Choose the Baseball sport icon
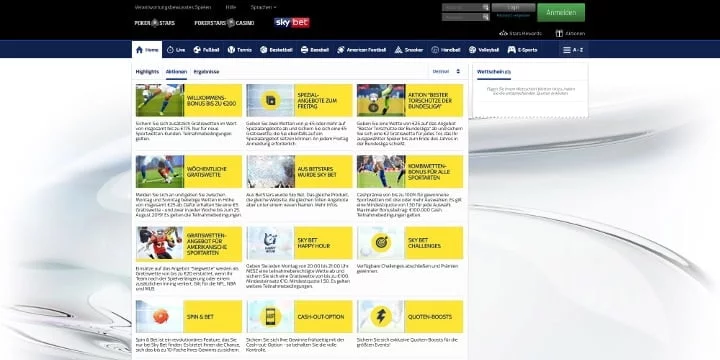The height and width of the screenshot is (360, 720). point(304,50)
